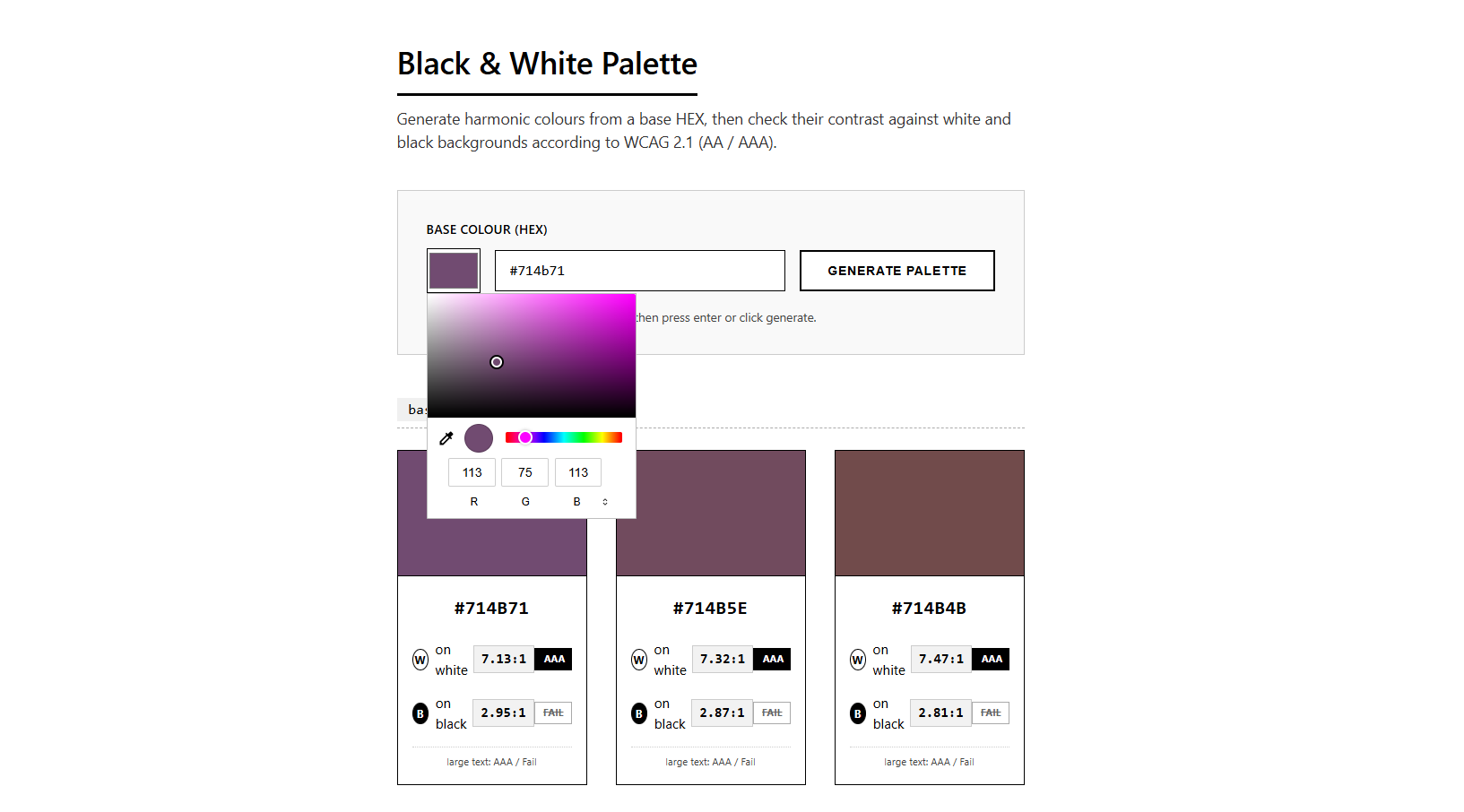Click the B circle icon on #714B4B card
1464x812 pixels.
pyautogui.click(x=857, y=713)
